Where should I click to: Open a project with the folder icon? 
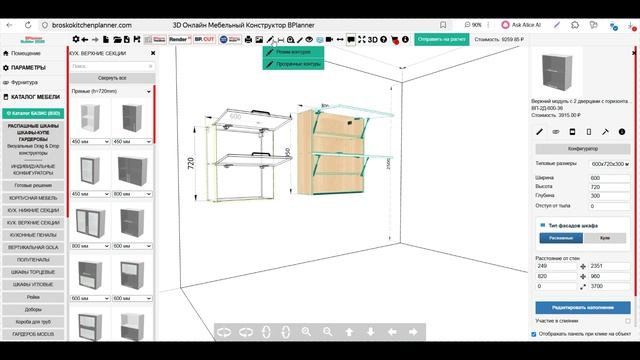click(x=117, y=40)
